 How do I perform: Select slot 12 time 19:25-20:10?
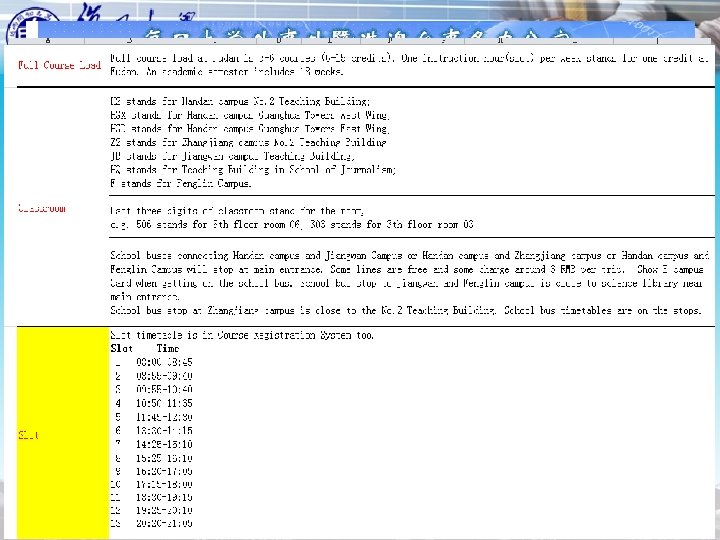pyautogui.click(x=164, y=510)
